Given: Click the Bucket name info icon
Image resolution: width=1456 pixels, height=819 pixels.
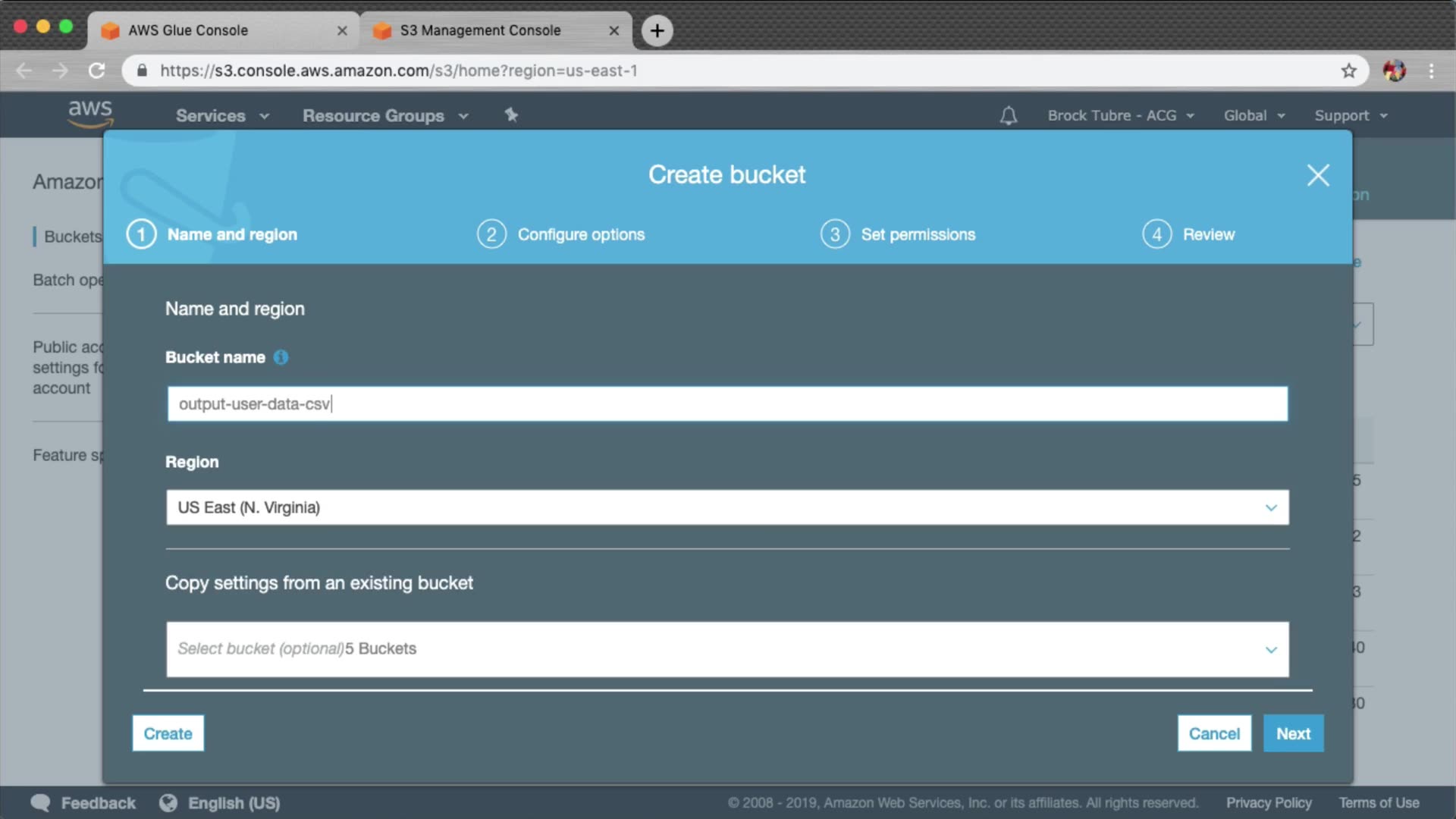Looking at the screenshot, I should pos(281,357).
